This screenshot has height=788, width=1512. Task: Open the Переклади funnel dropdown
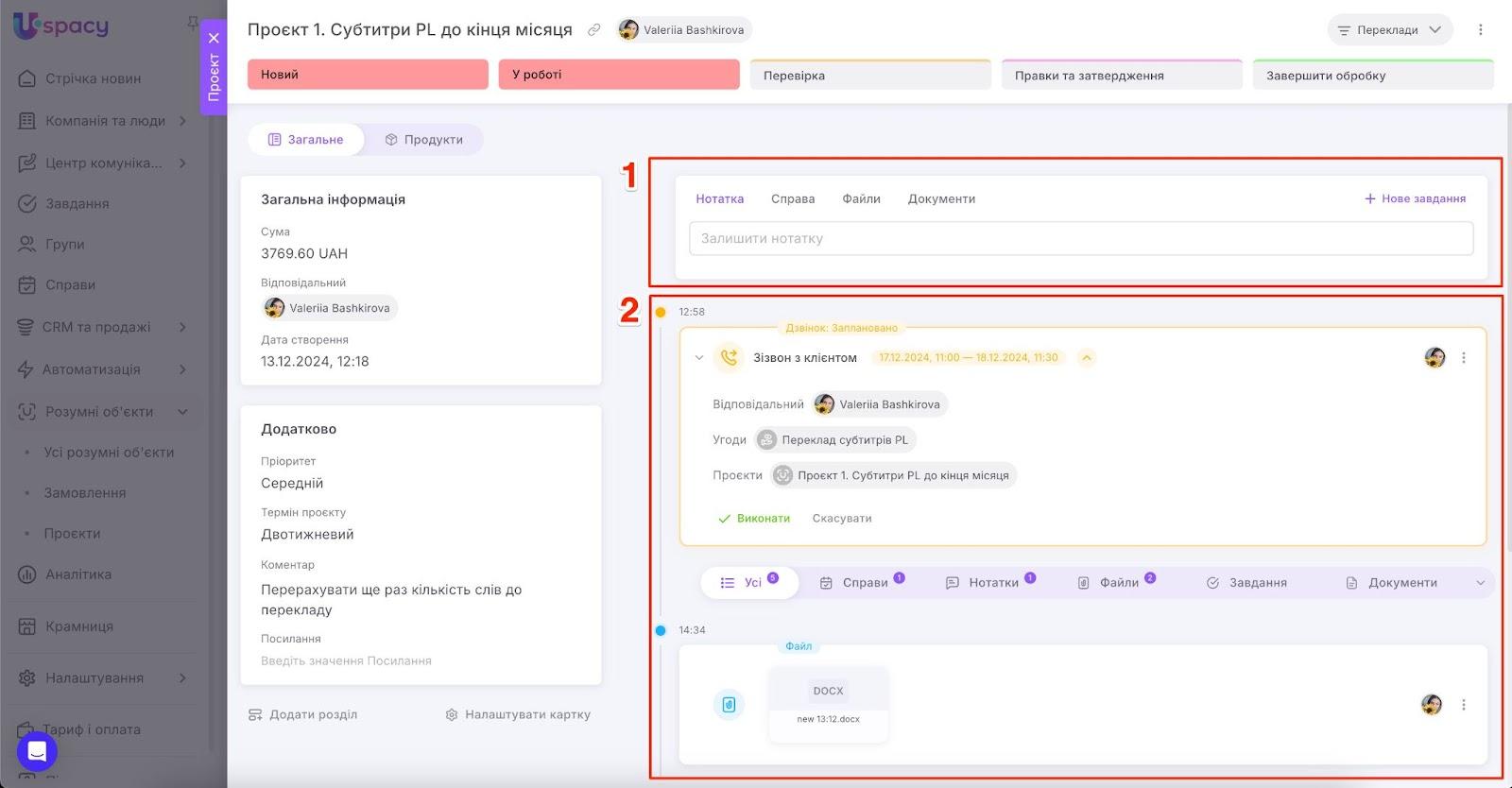(x=1389, y=30)
